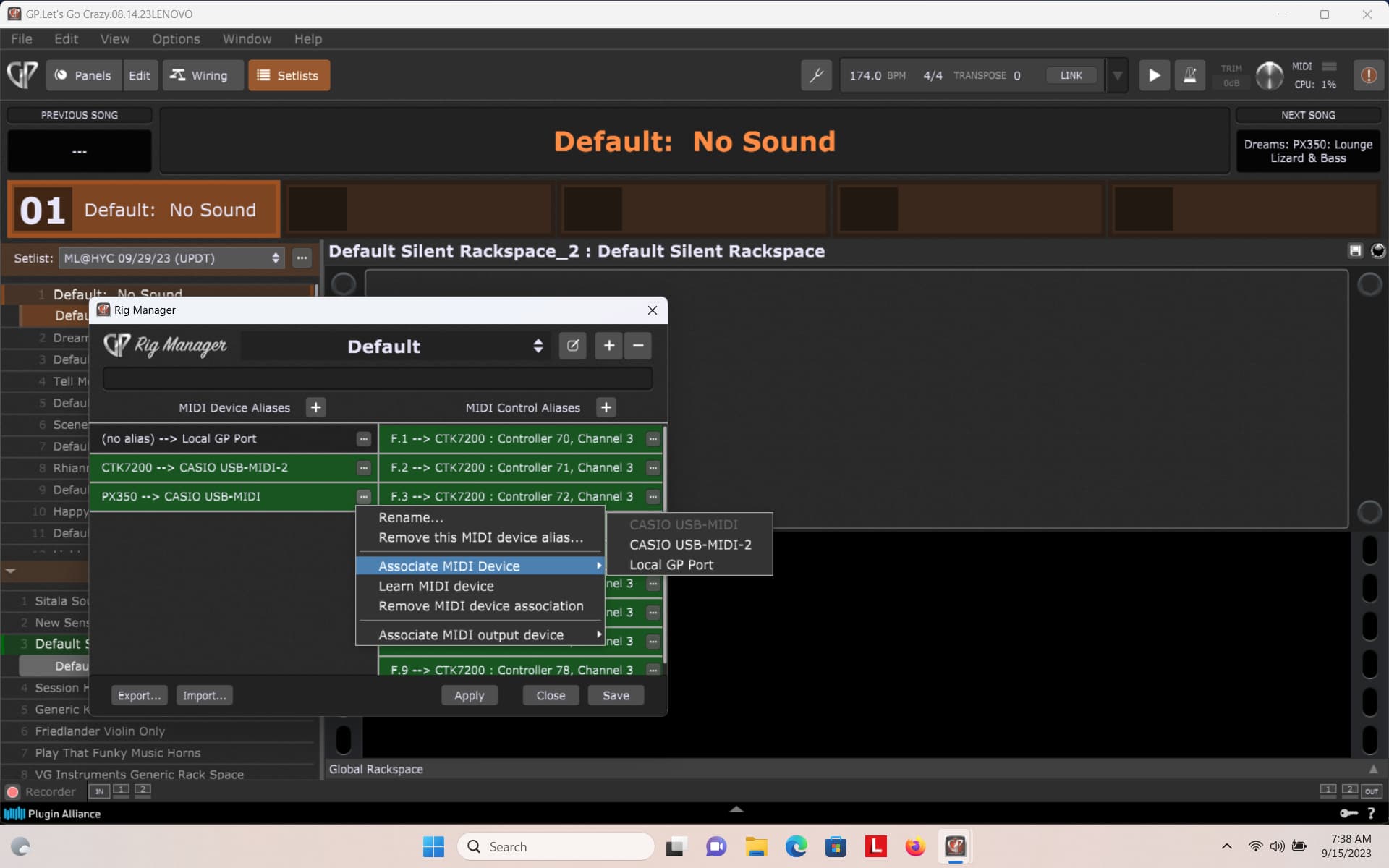This screenshot has height=868, width=1389.
Task: Click the edit rig name icon in Rig Manager
Action: [x=573, y=346]
